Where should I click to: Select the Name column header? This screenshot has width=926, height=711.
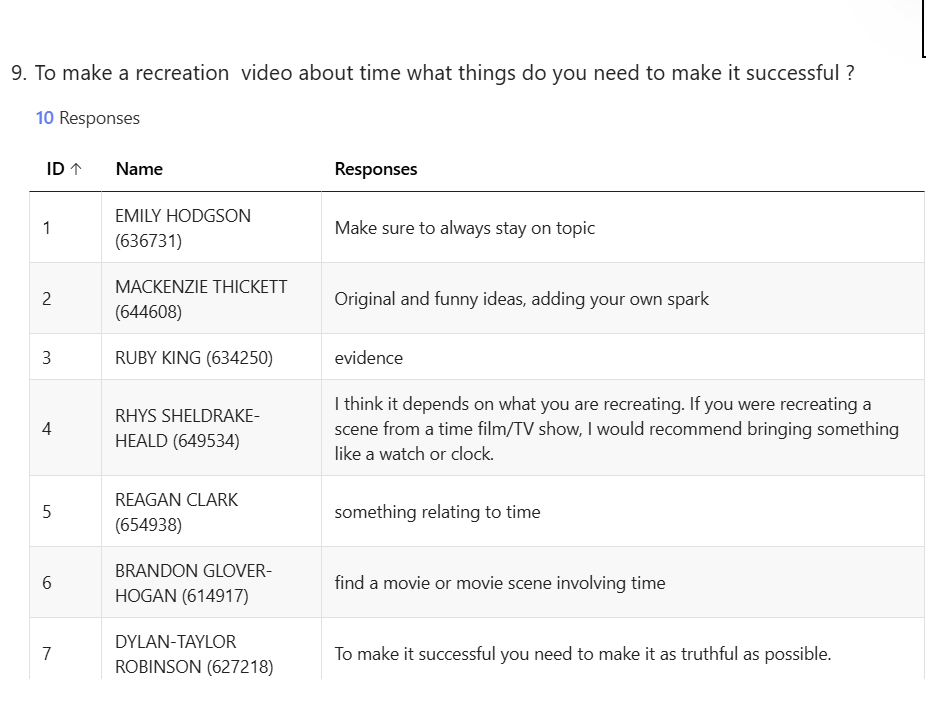click(139, 169)
